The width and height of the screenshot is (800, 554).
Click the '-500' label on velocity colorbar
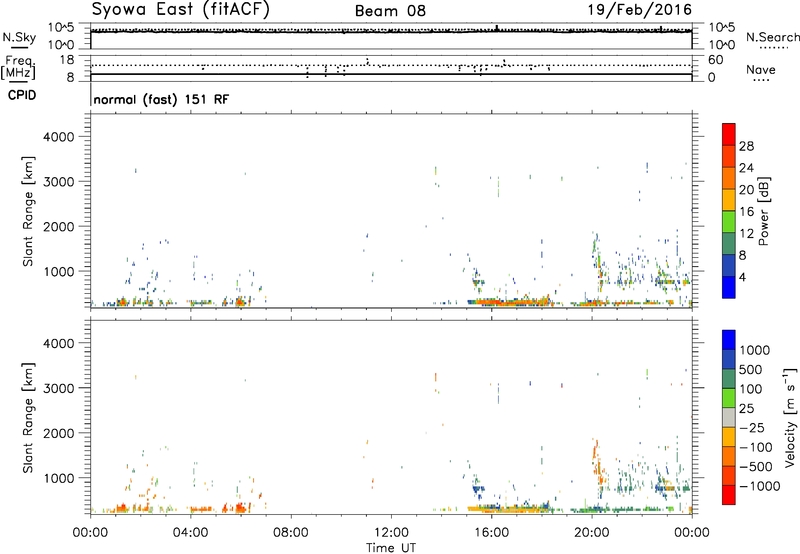[x=756, y=467]
